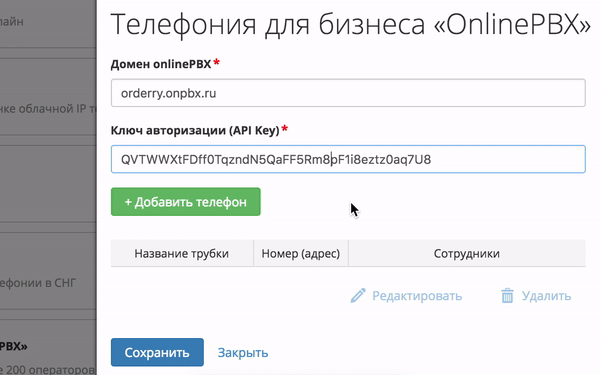Viewport: 600px width, 375px height.
Task: Click the Редактировать link text
Action: click(417, 296)
